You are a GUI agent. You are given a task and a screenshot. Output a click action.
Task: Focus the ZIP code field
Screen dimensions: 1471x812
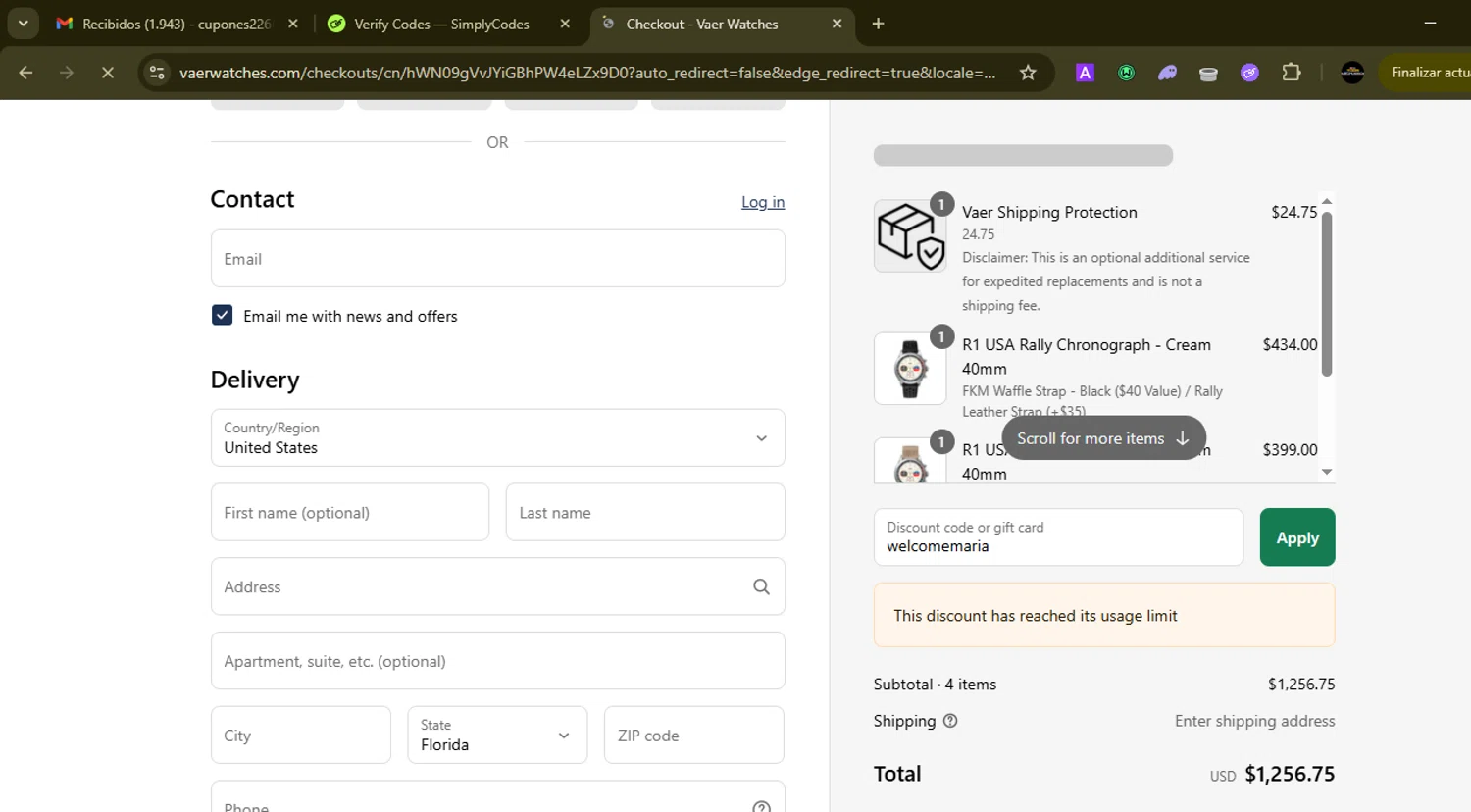[694, 735]
